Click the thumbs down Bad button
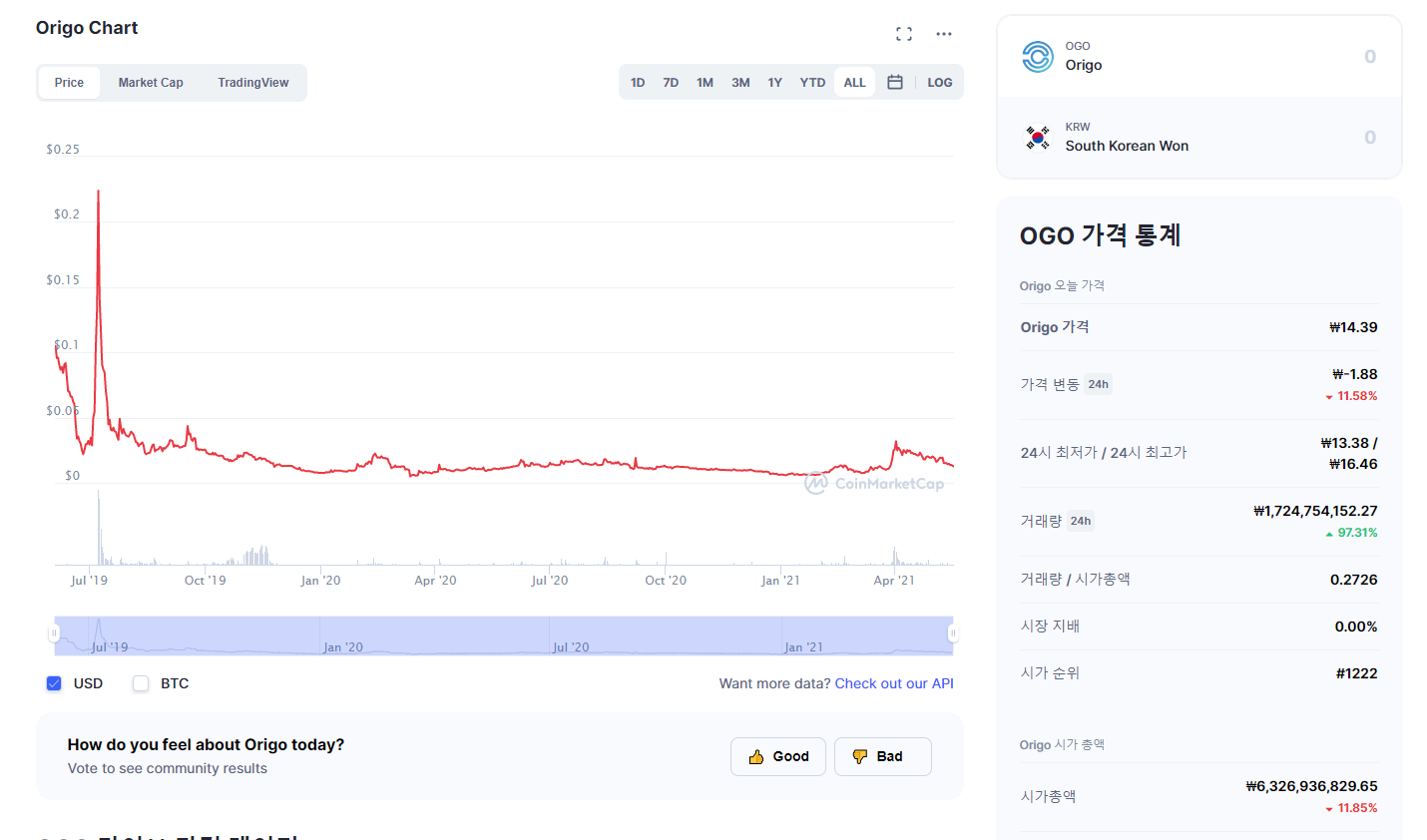The image size is (1427, 840). click(x=883, y=756)
